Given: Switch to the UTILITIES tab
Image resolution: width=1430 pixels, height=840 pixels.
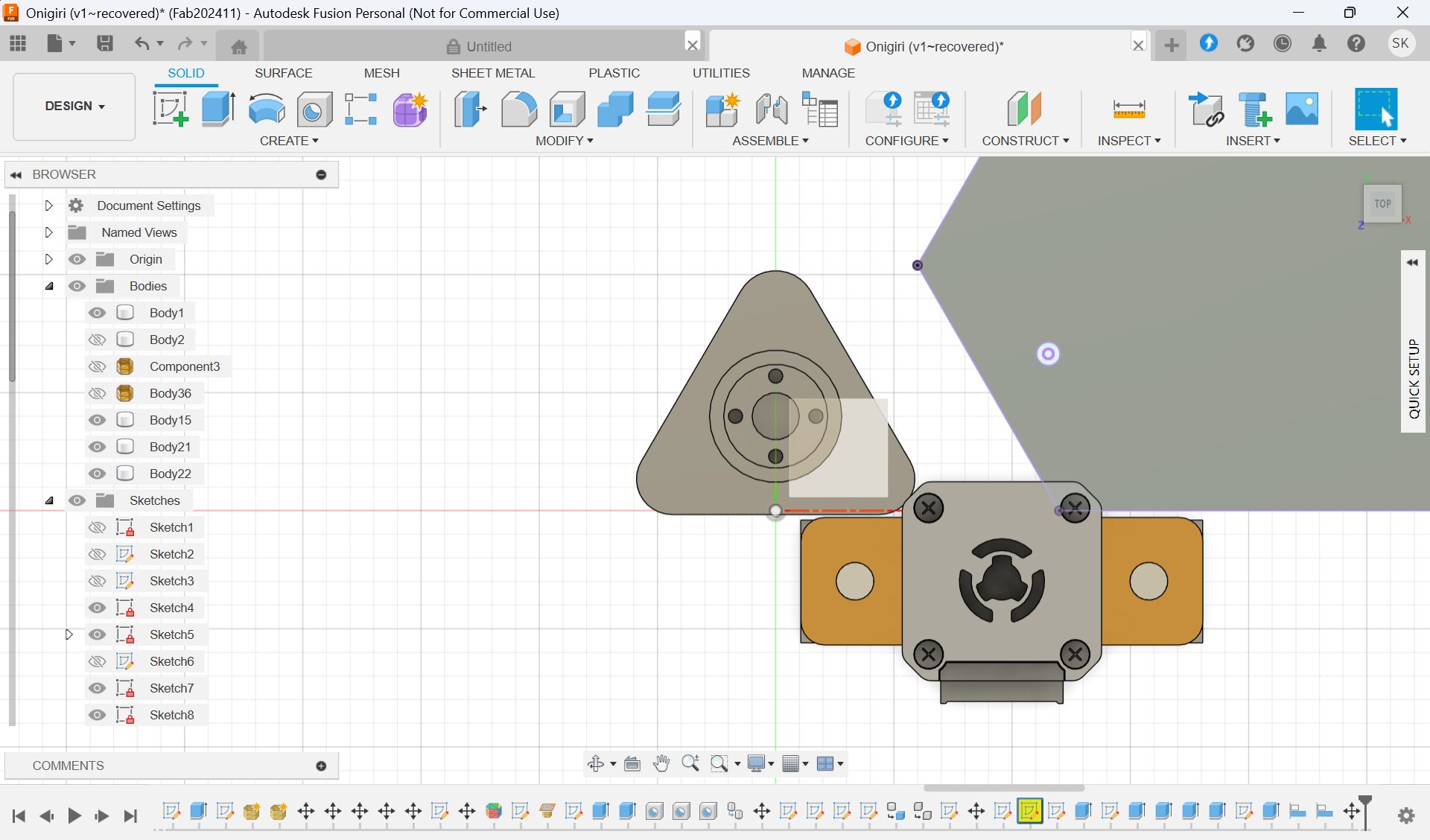Looking at the screenshot, I should tap(721, 73).
